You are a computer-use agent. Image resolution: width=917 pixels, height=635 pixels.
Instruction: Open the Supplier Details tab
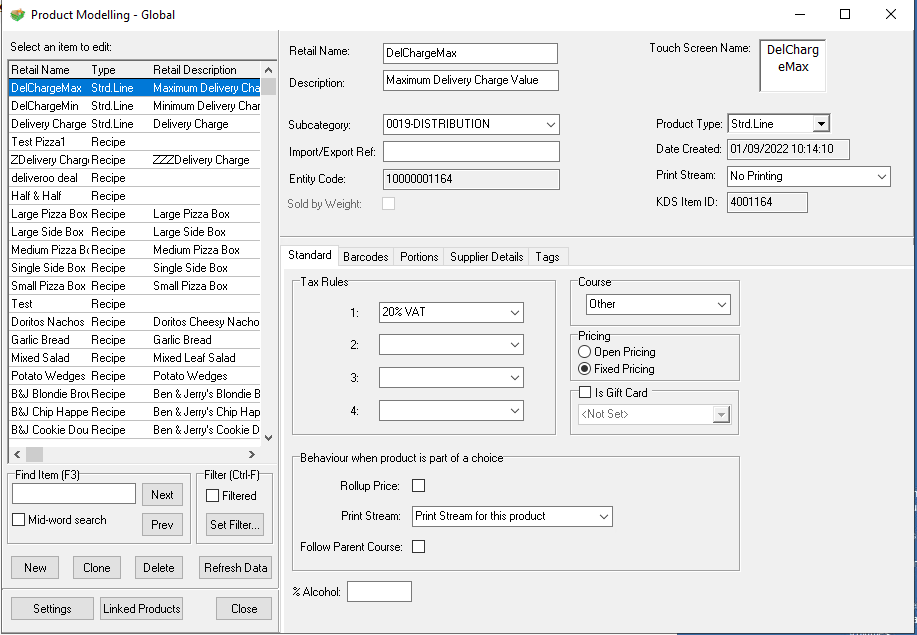(x=486, y=257)
